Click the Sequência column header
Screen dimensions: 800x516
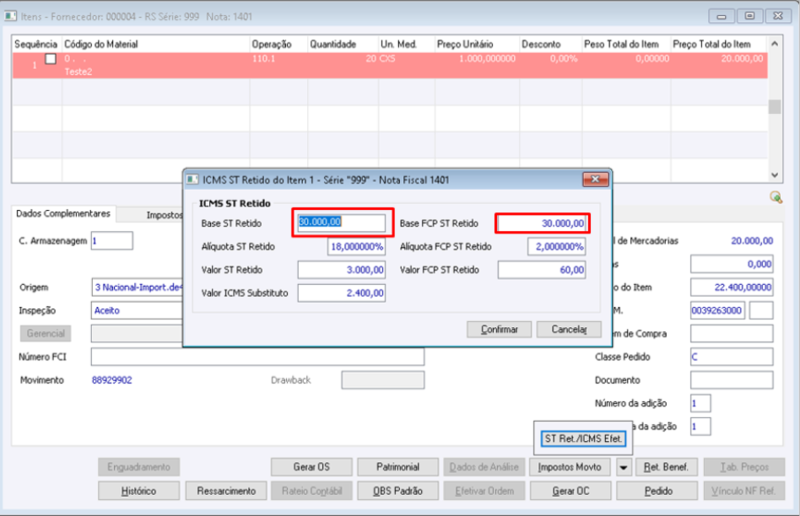(x=36, y=44)
